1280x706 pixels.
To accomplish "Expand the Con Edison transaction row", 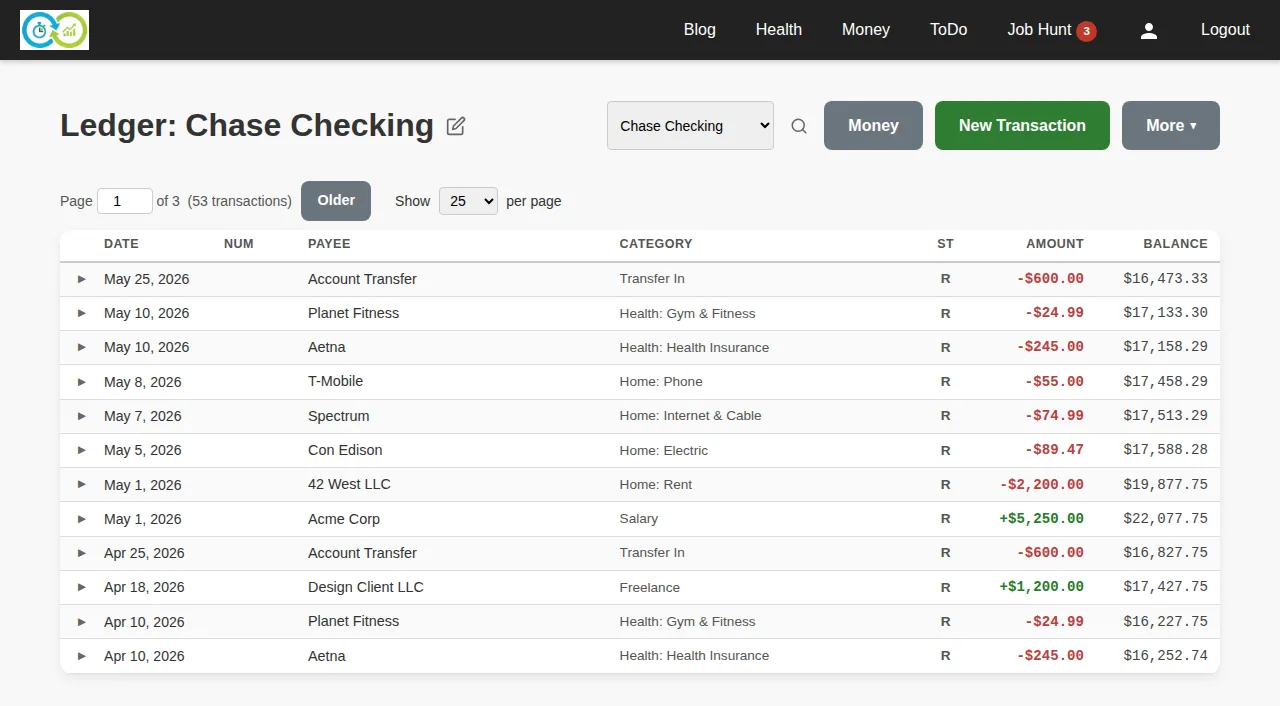I will pyautogui.click(x=82, y=450).
